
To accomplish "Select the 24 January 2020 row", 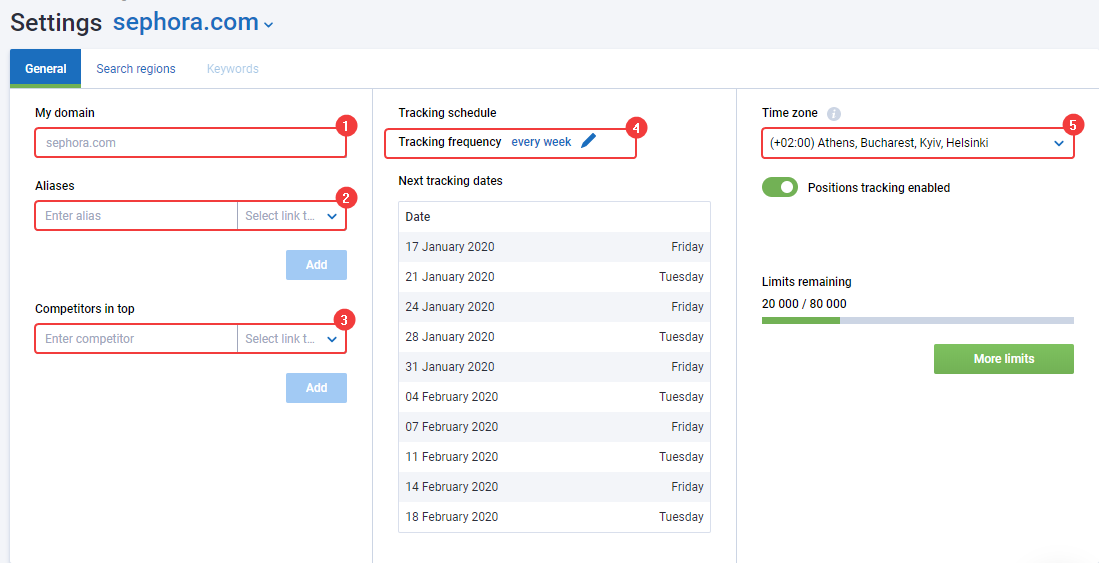I will (x=554, y=307).
